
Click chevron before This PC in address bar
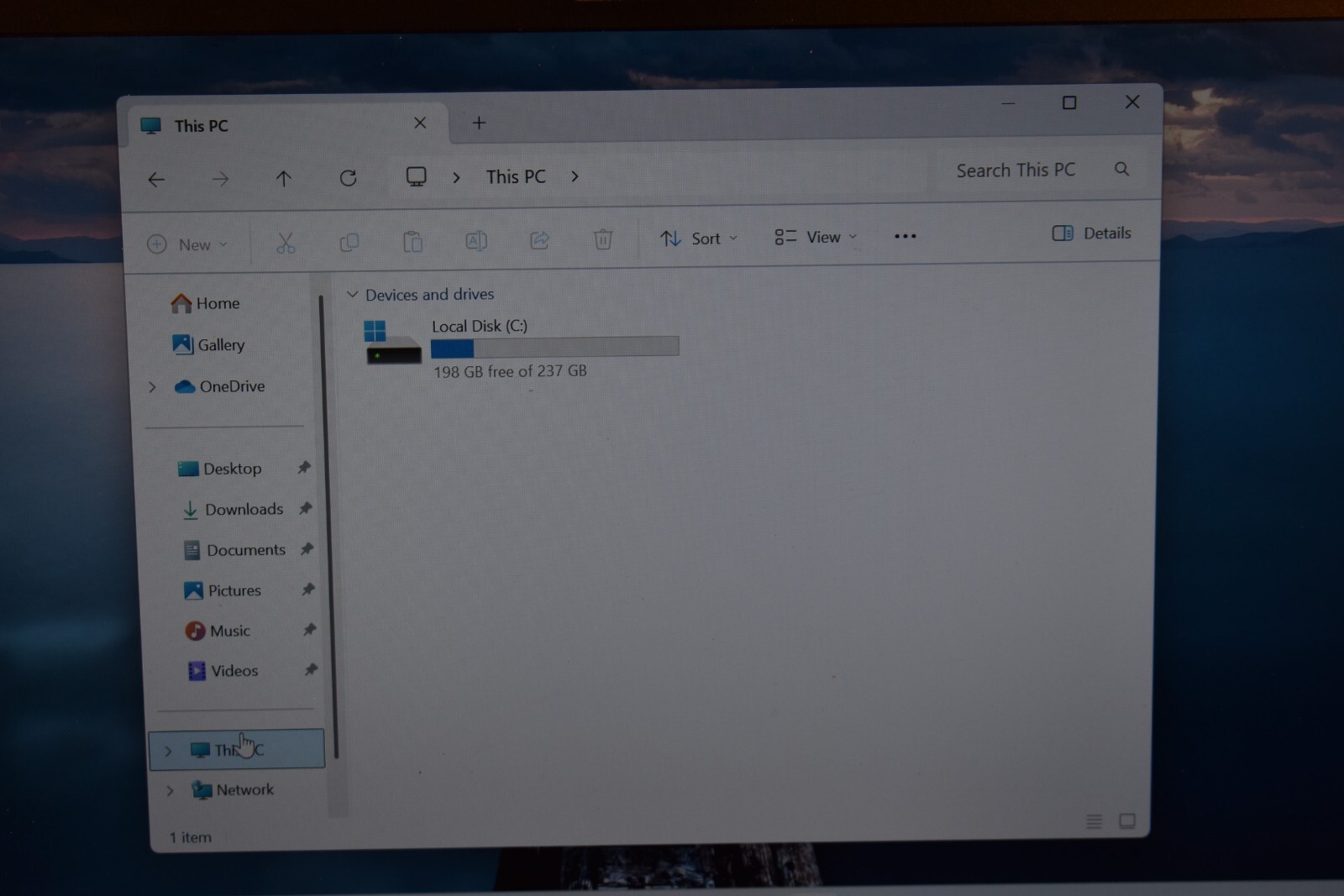click(x=456, y=177)
